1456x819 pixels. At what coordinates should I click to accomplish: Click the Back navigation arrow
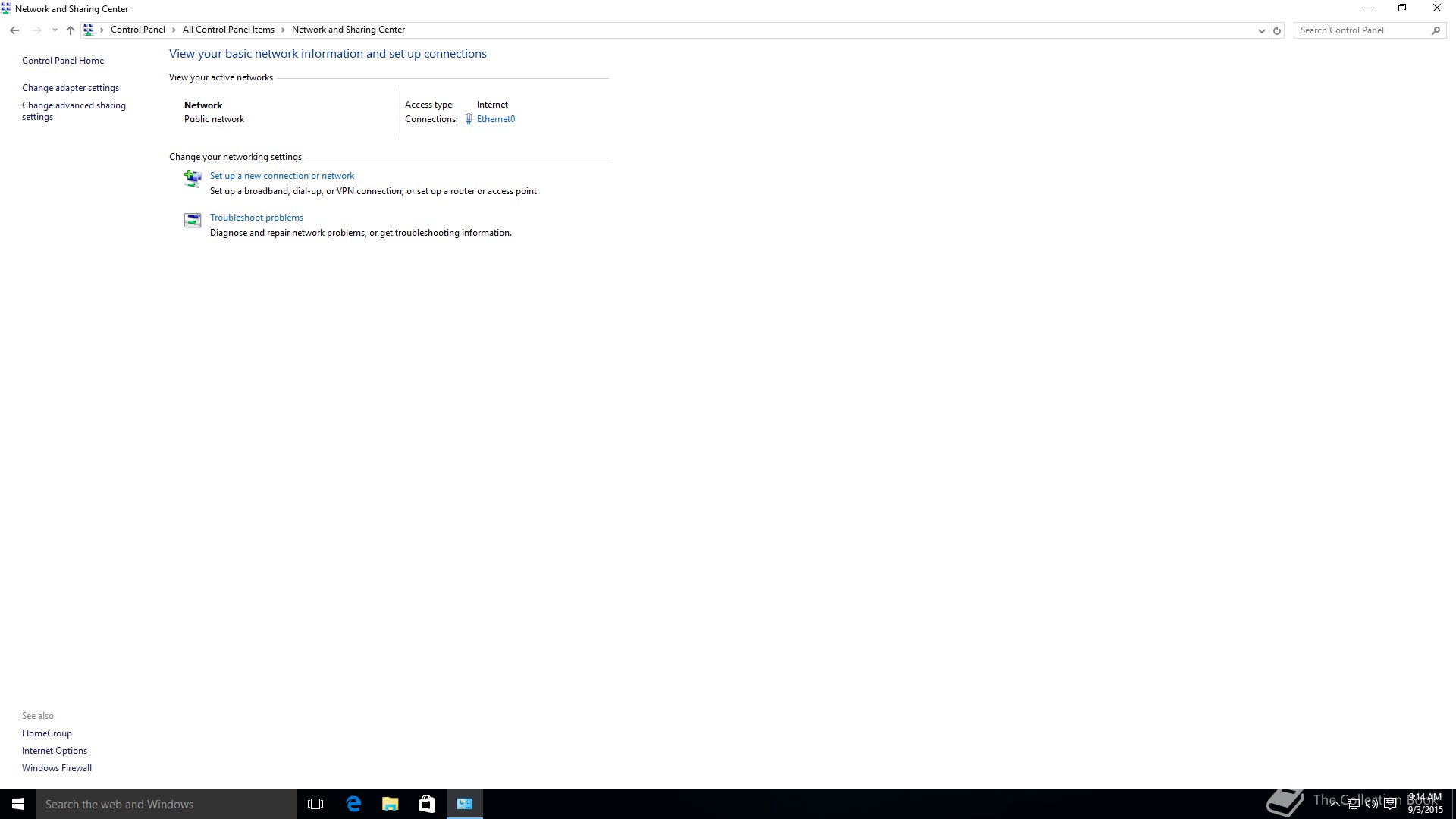point(14,30)
